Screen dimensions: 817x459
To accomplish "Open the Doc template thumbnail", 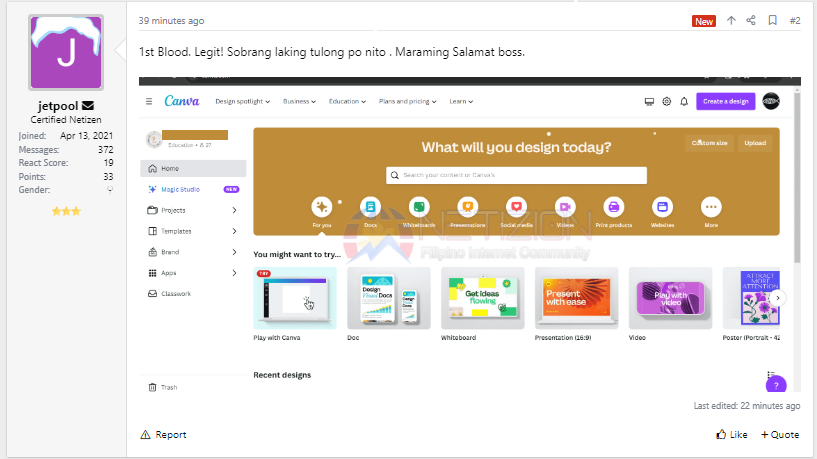I will 389,298.
